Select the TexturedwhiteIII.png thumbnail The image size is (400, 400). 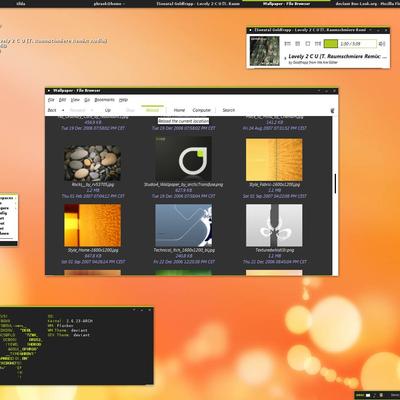(274, 225)
